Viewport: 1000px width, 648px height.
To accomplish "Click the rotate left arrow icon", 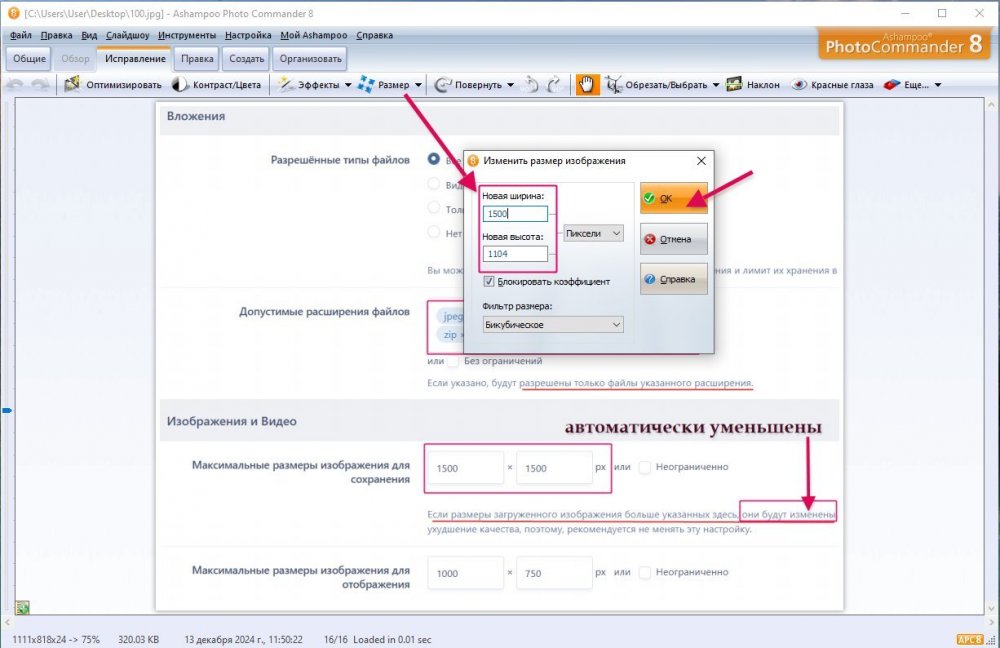I will coord(531,85).
